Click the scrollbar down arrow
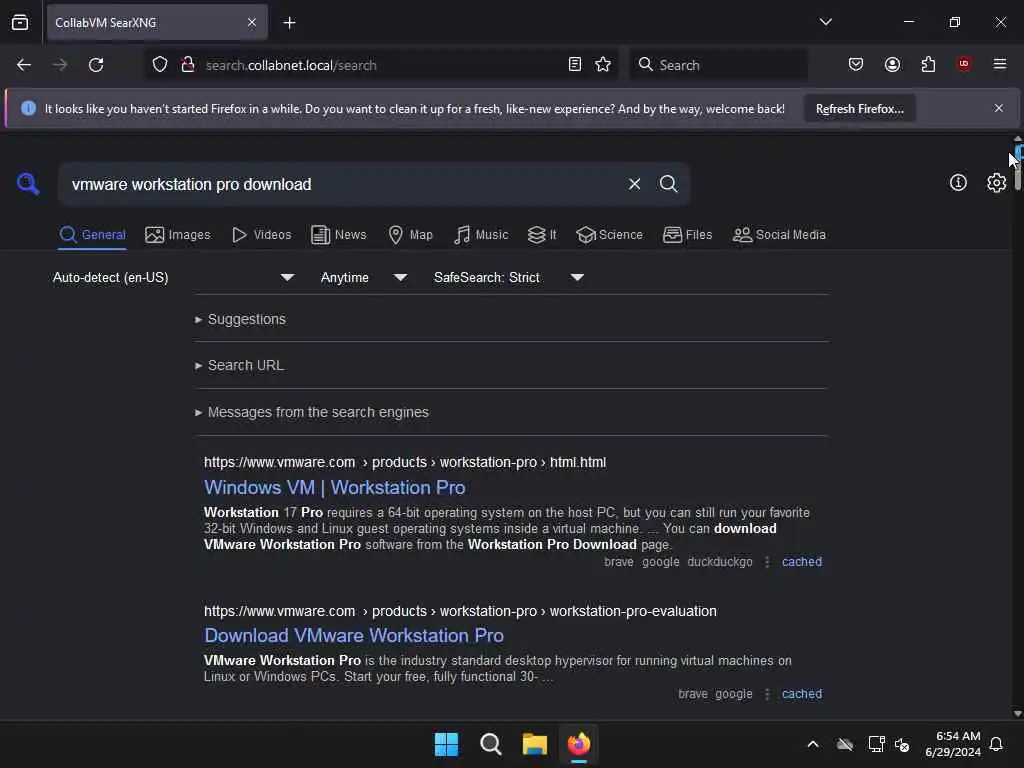Image resolution: width=1024 pixels, height=768 pixels. pyautogui.click(x=1017, y=713)
